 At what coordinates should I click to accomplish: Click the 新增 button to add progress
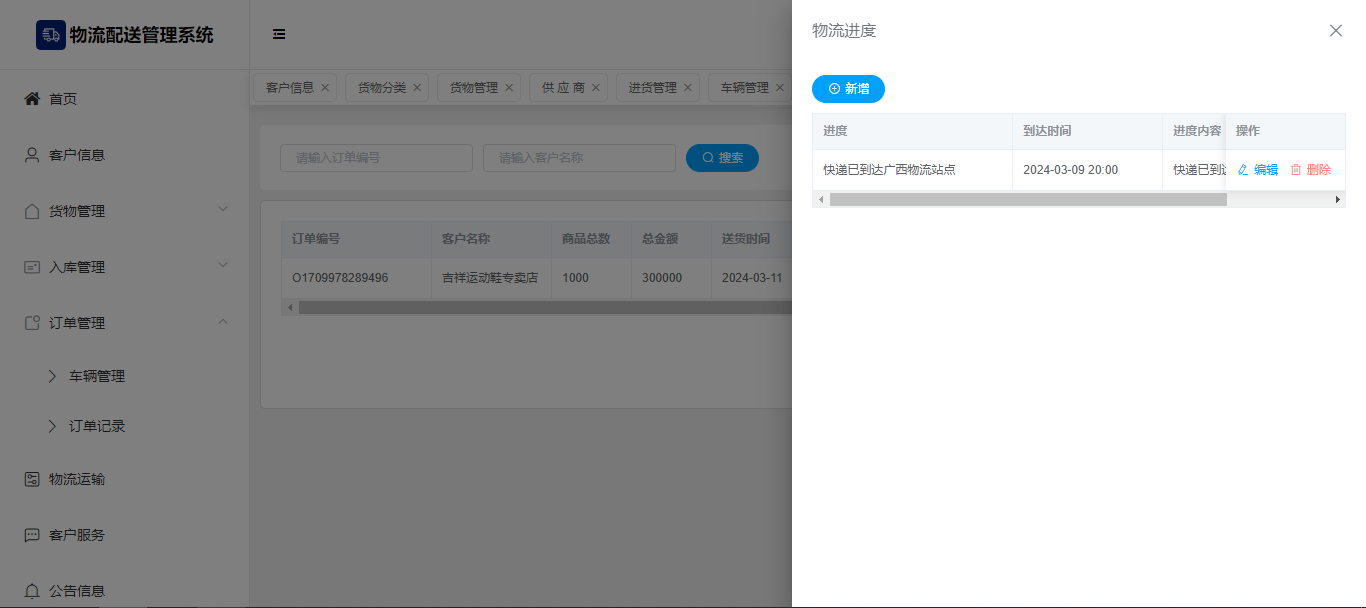click(x=848, y=89)
